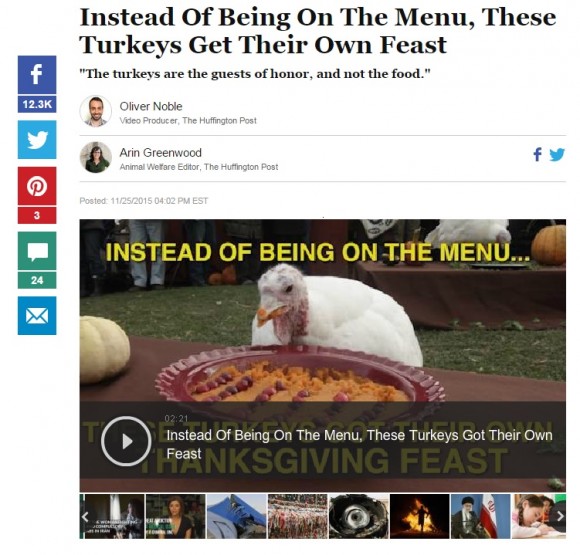The image size is (580, 555).
Task: Show next video thumbnails with right chevron
Action: [x=560, y=516]
